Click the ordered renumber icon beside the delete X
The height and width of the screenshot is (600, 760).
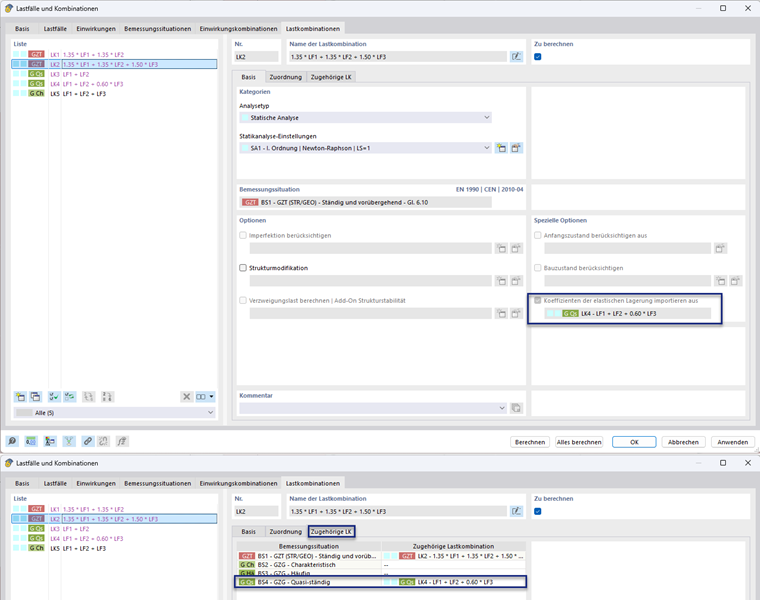tap(107, 396)
